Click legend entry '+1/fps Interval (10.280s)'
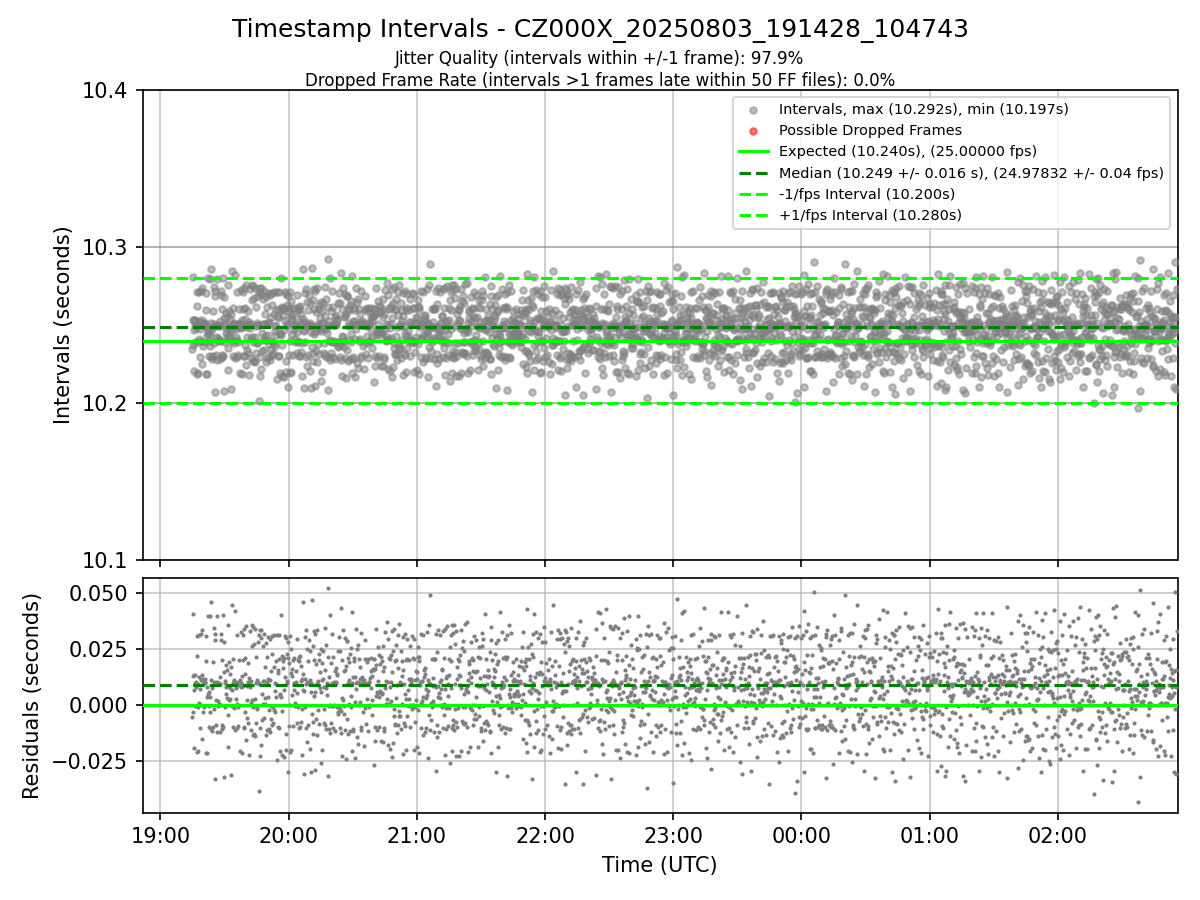The height and width of the screenshot is (900, 1200). (870, 215)
